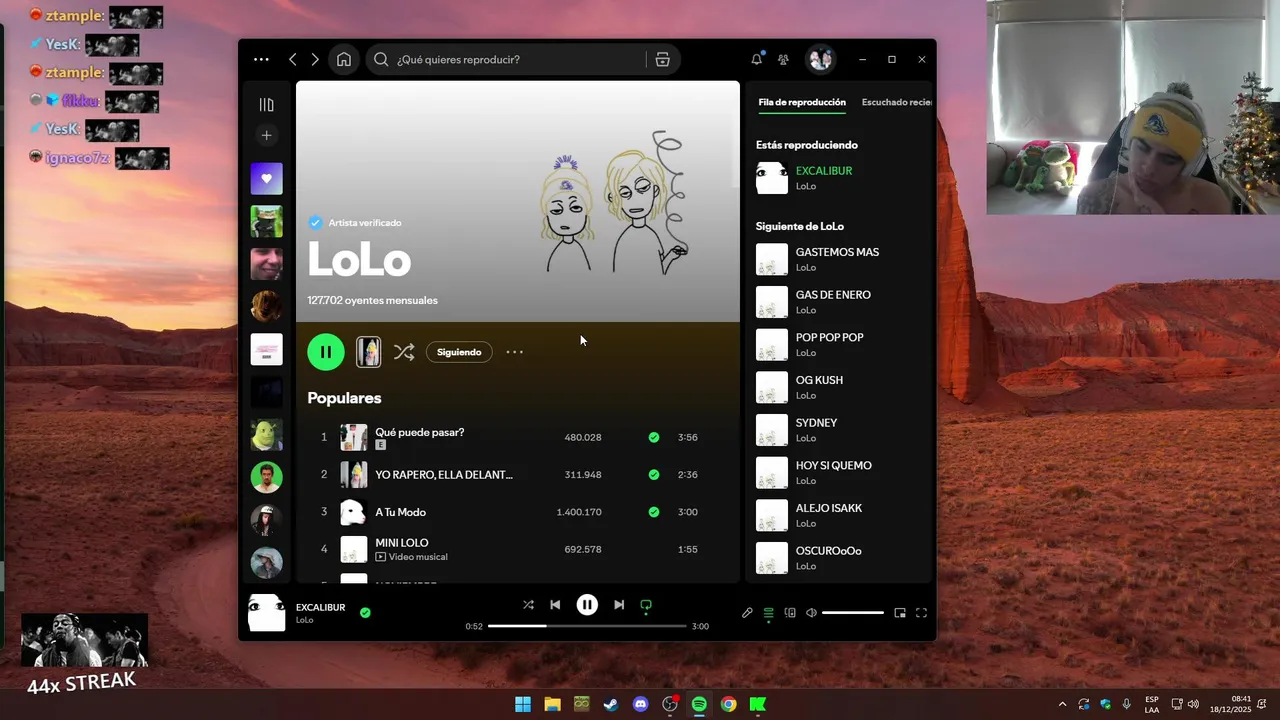The width and height of the screenshot is (1280, 720).
Task: Open Connect to a device icon
Action: [x=790, y=613]
